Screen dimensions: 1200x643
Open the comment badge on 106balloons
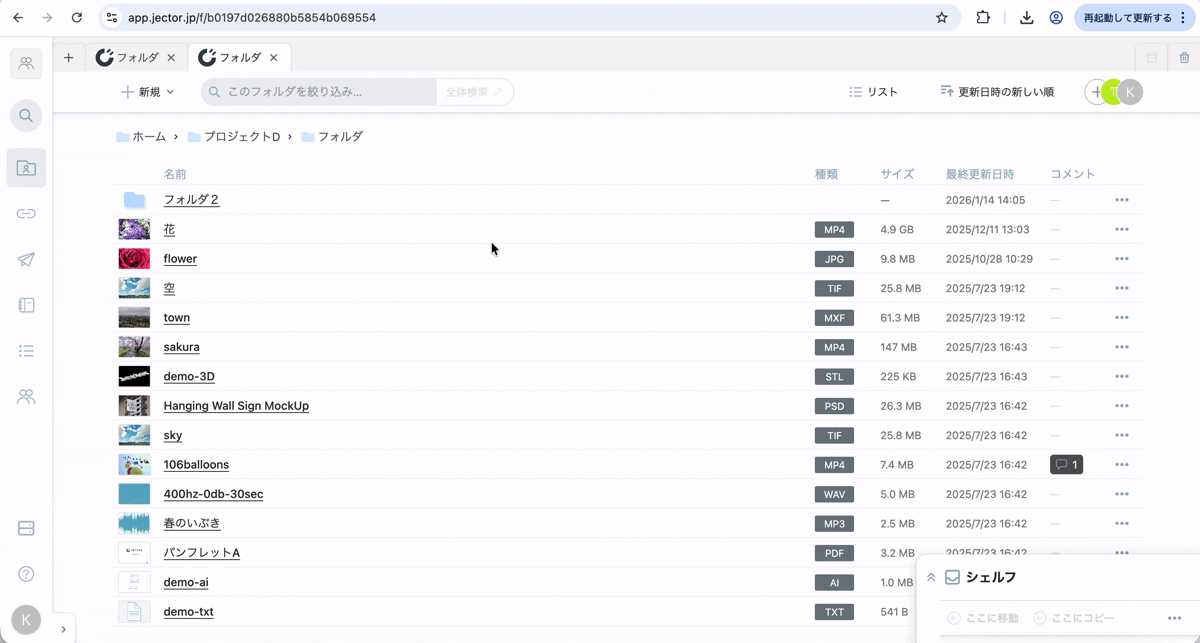click(1066, 465)
